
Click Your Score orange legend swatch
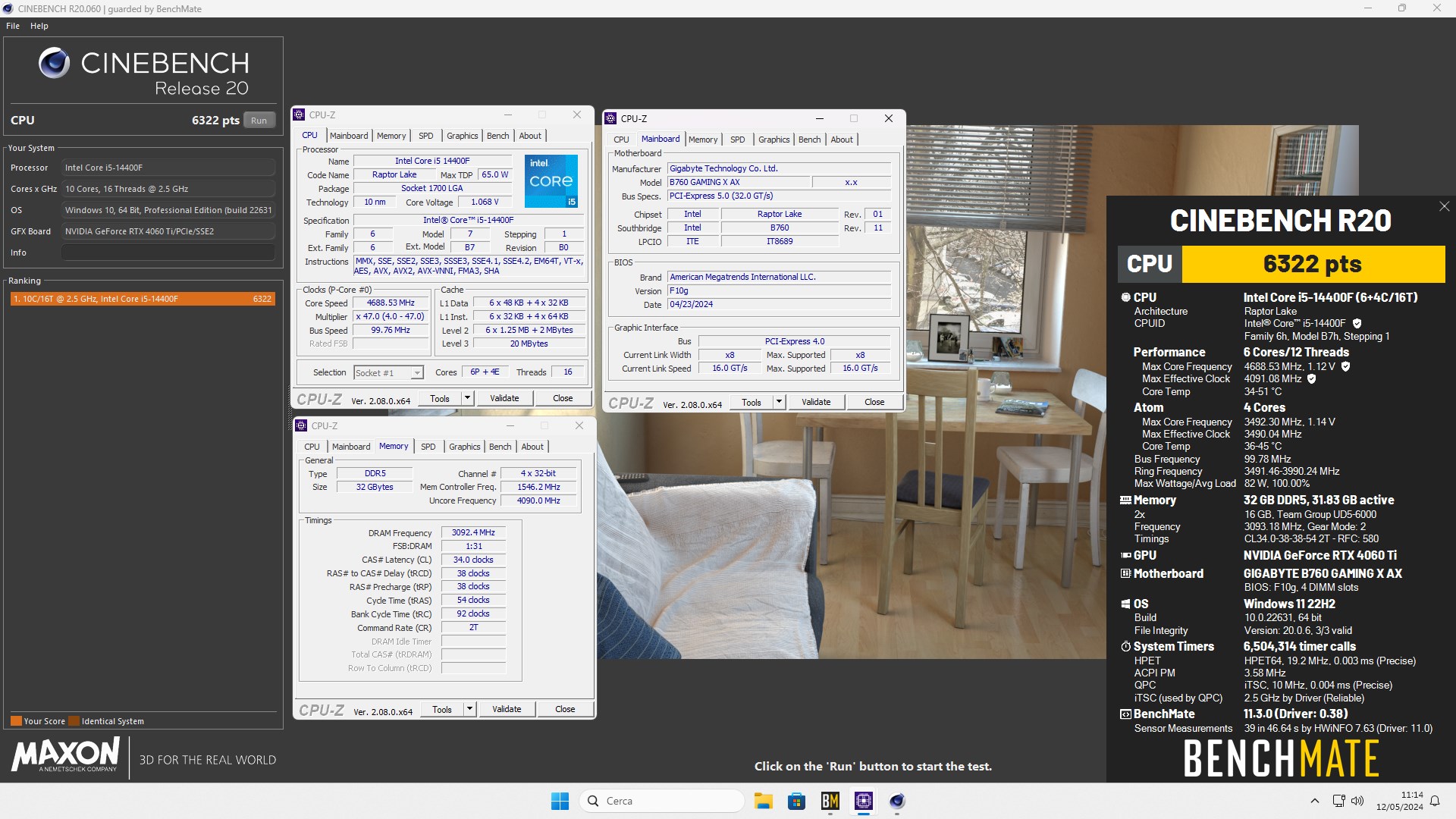pyautogui.click(x=16, y=721)
